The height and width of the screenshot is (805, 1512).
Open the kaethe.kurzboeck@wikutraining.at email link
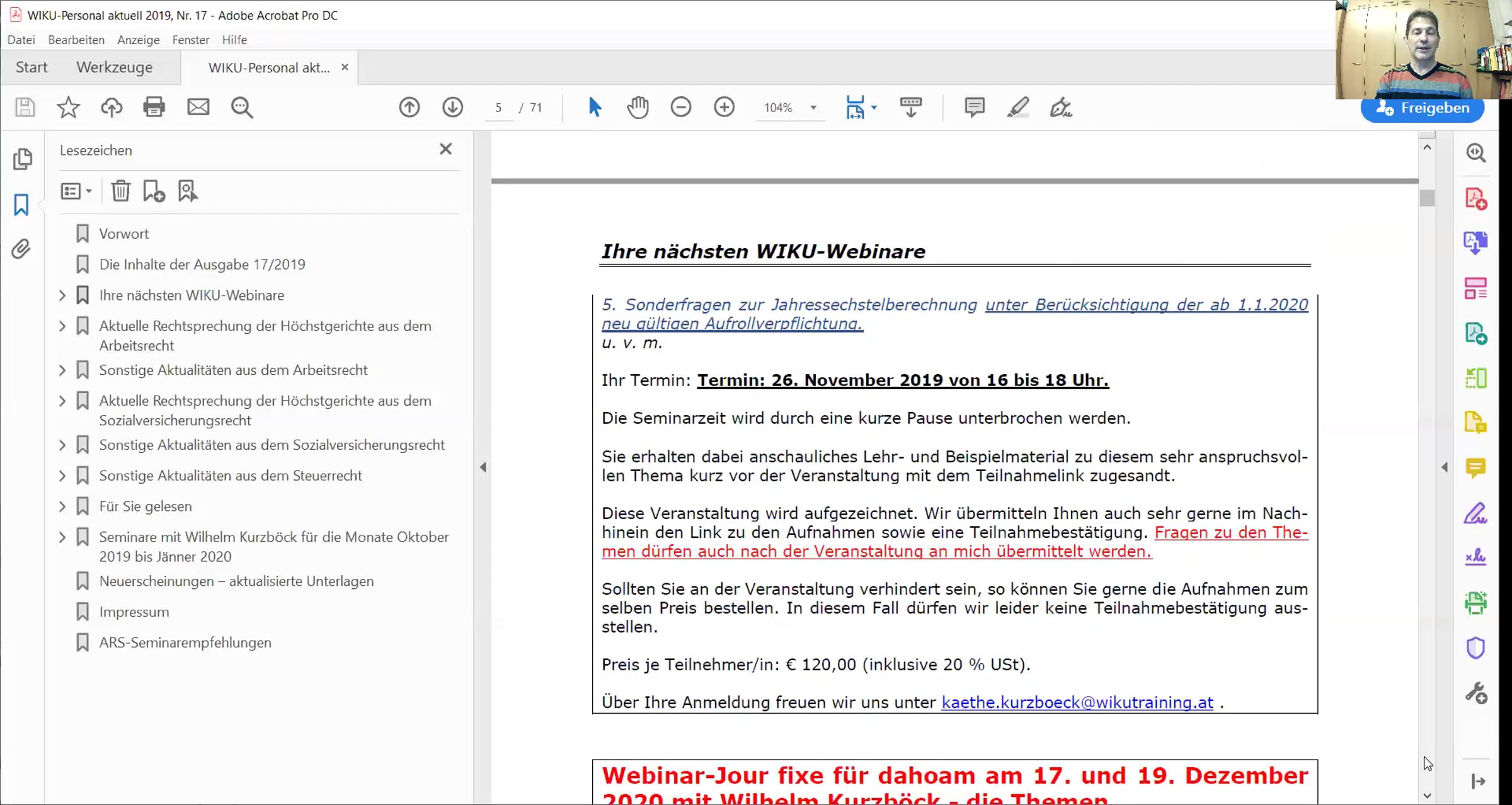pos(1077,702)
